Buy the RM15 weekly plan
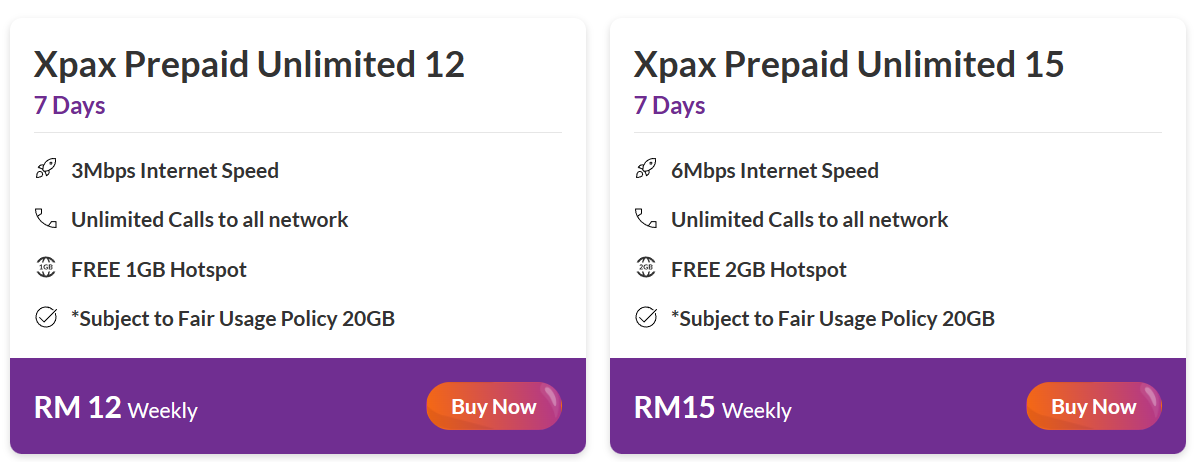 coord(1094,406)
